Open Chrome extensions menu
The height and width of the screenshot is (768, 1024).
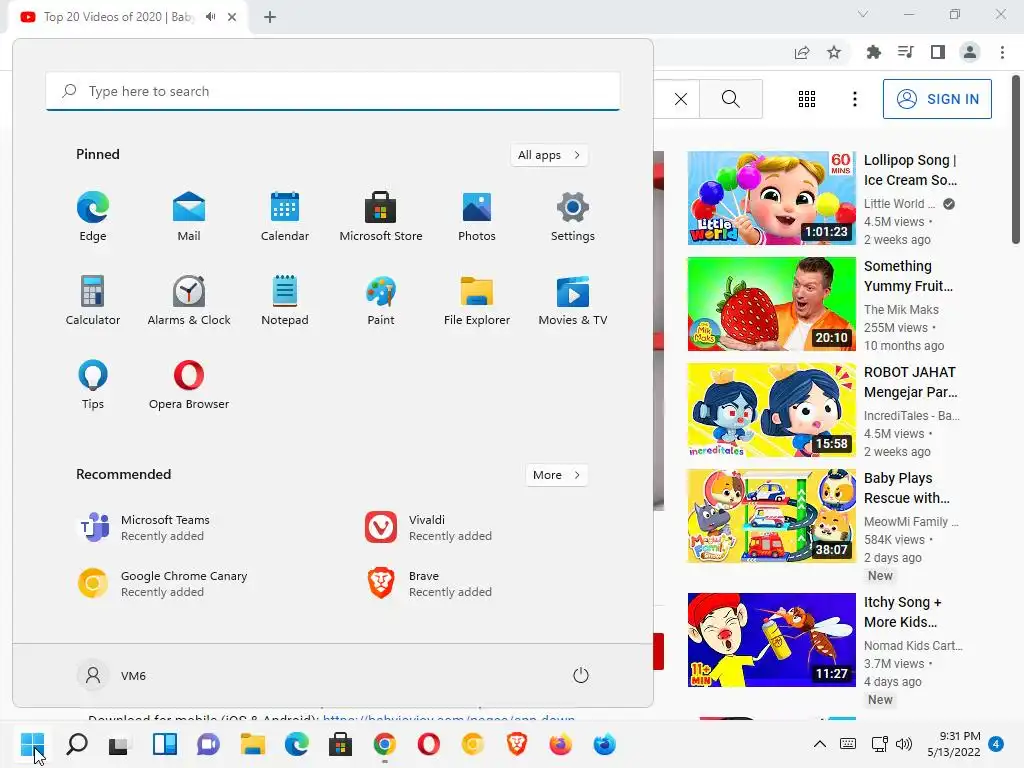pos(873,52)
